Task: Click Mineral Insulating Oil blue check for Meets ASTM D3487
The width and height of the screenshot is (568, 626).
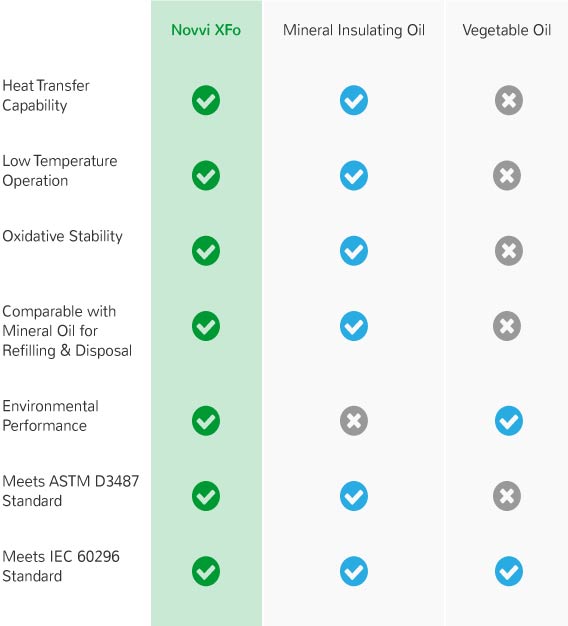Action: (354, 496)
